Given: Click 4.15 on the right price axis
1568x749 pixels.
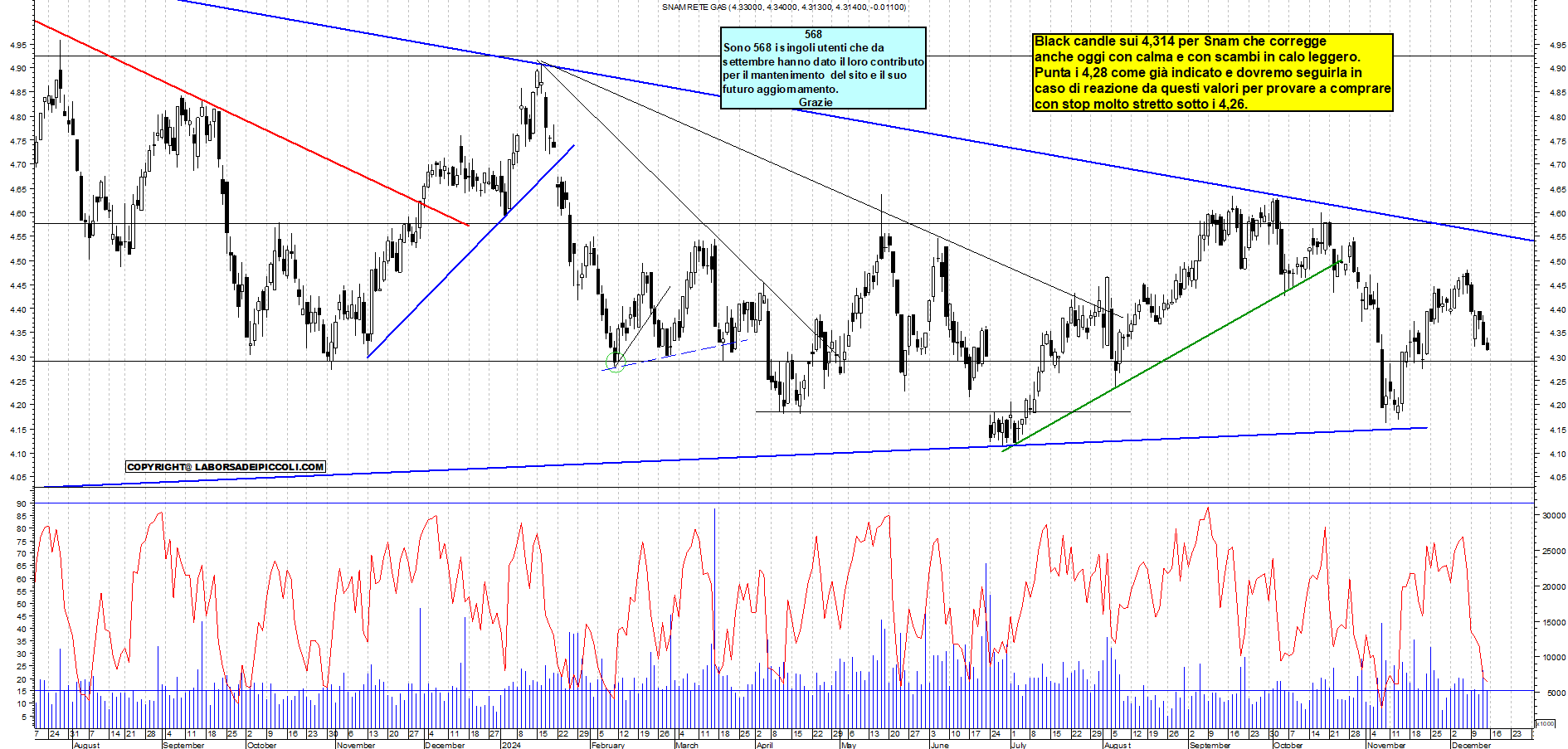Looking at the screenshot, I should coord(1557,430).
